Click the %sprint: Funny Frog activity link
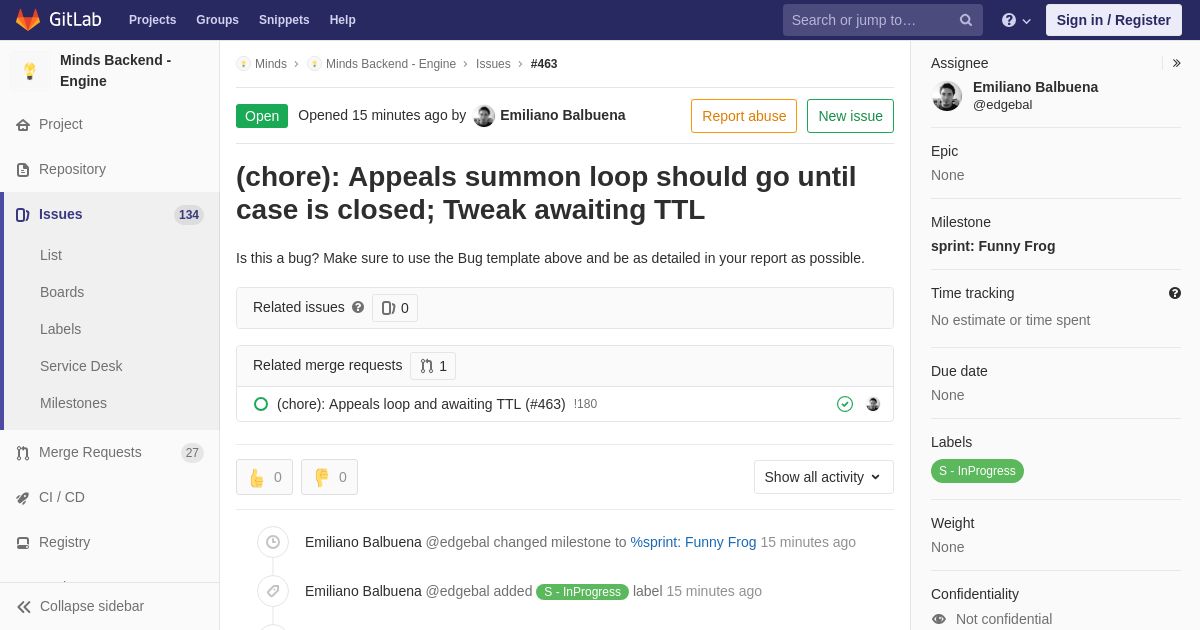The width and height of the screenshot is (1200, 630). click(x=693, y=542)
